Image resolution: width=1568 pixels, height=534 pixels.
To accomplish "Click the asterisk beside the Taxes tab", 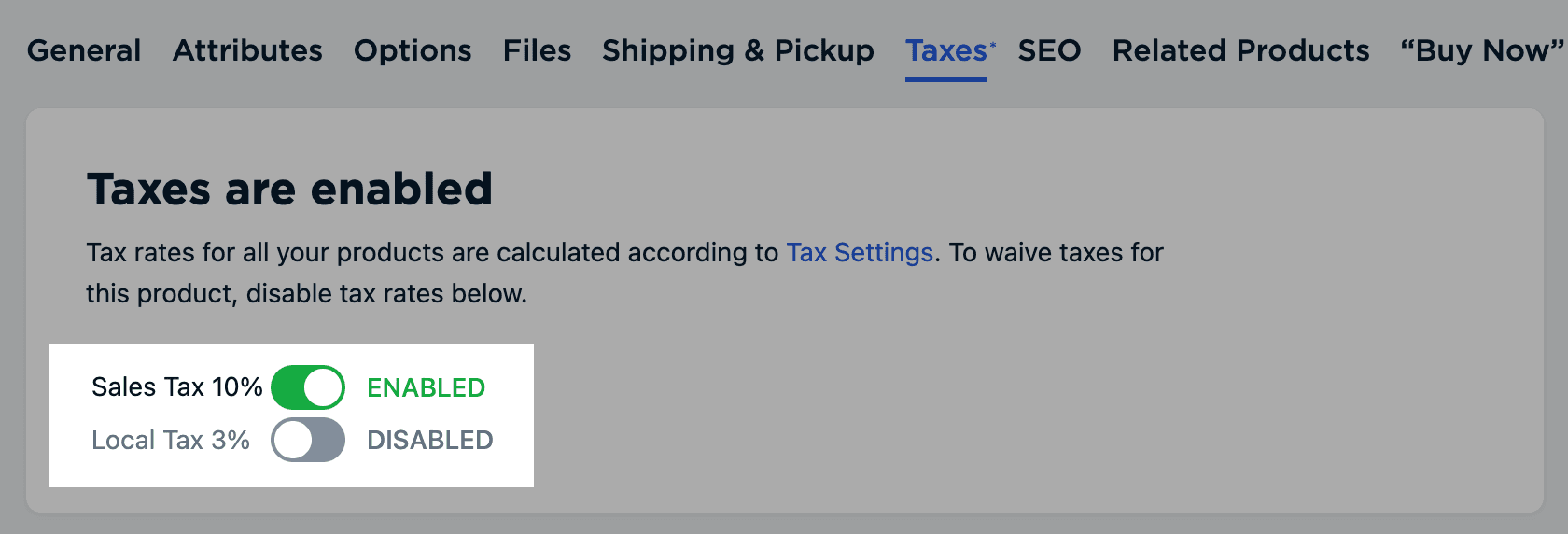I will point(993,44).
